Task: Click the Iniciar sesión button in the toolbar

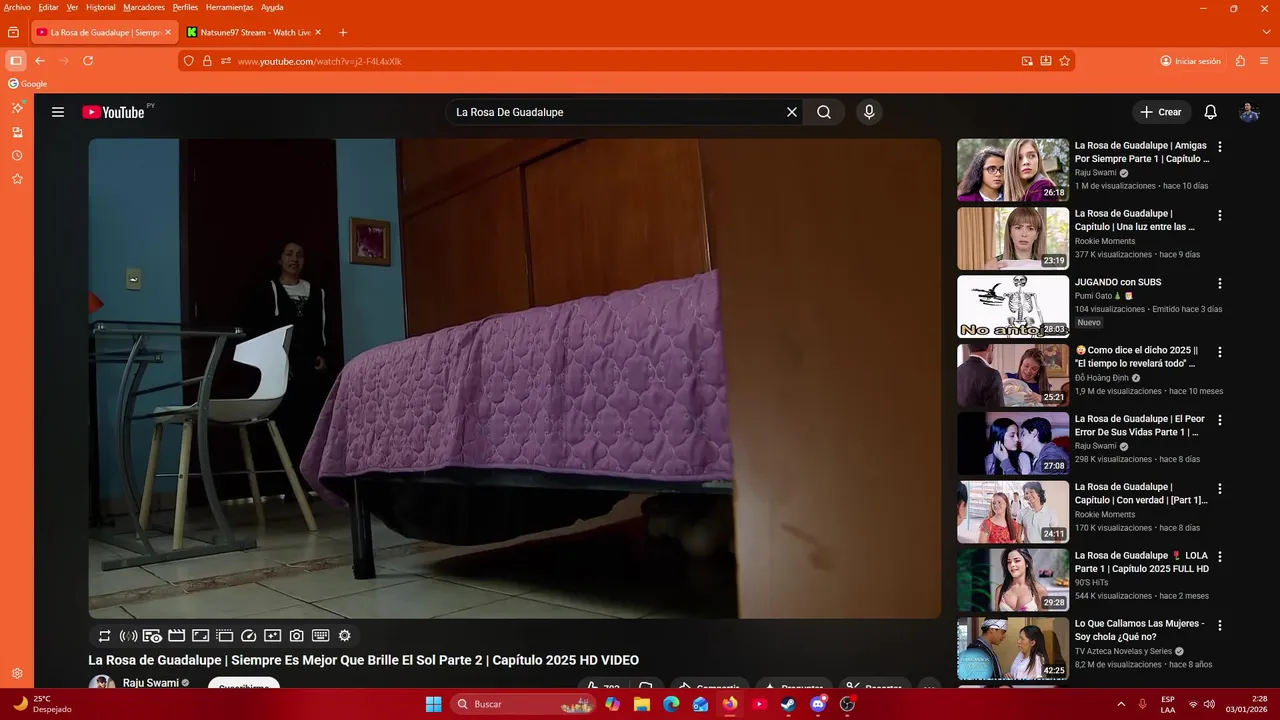Action: coord(1191,61)
